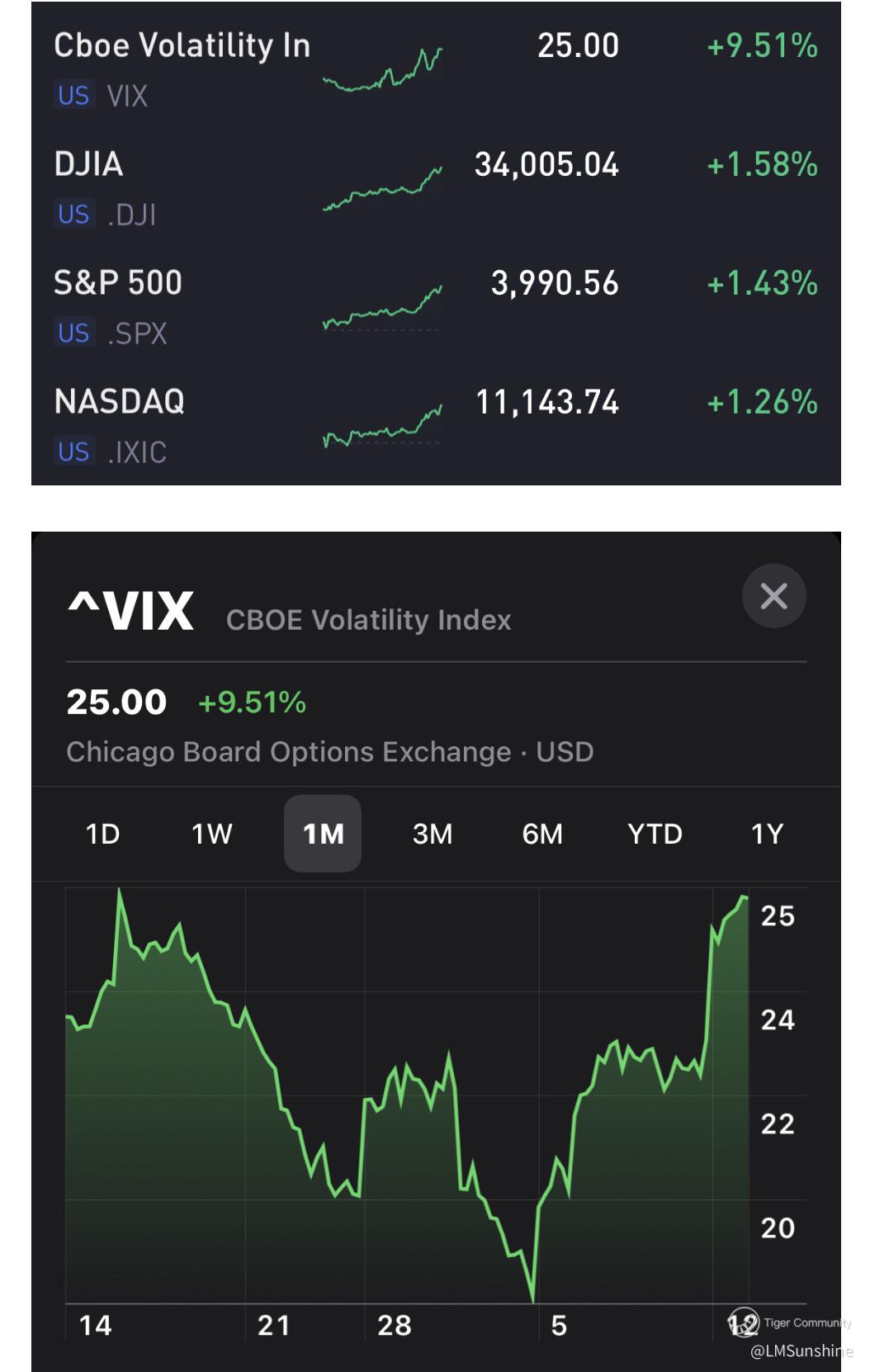Screen dimensions: 870x1372
Task: Click the US badge beside .IXIC
Action: 73,452
